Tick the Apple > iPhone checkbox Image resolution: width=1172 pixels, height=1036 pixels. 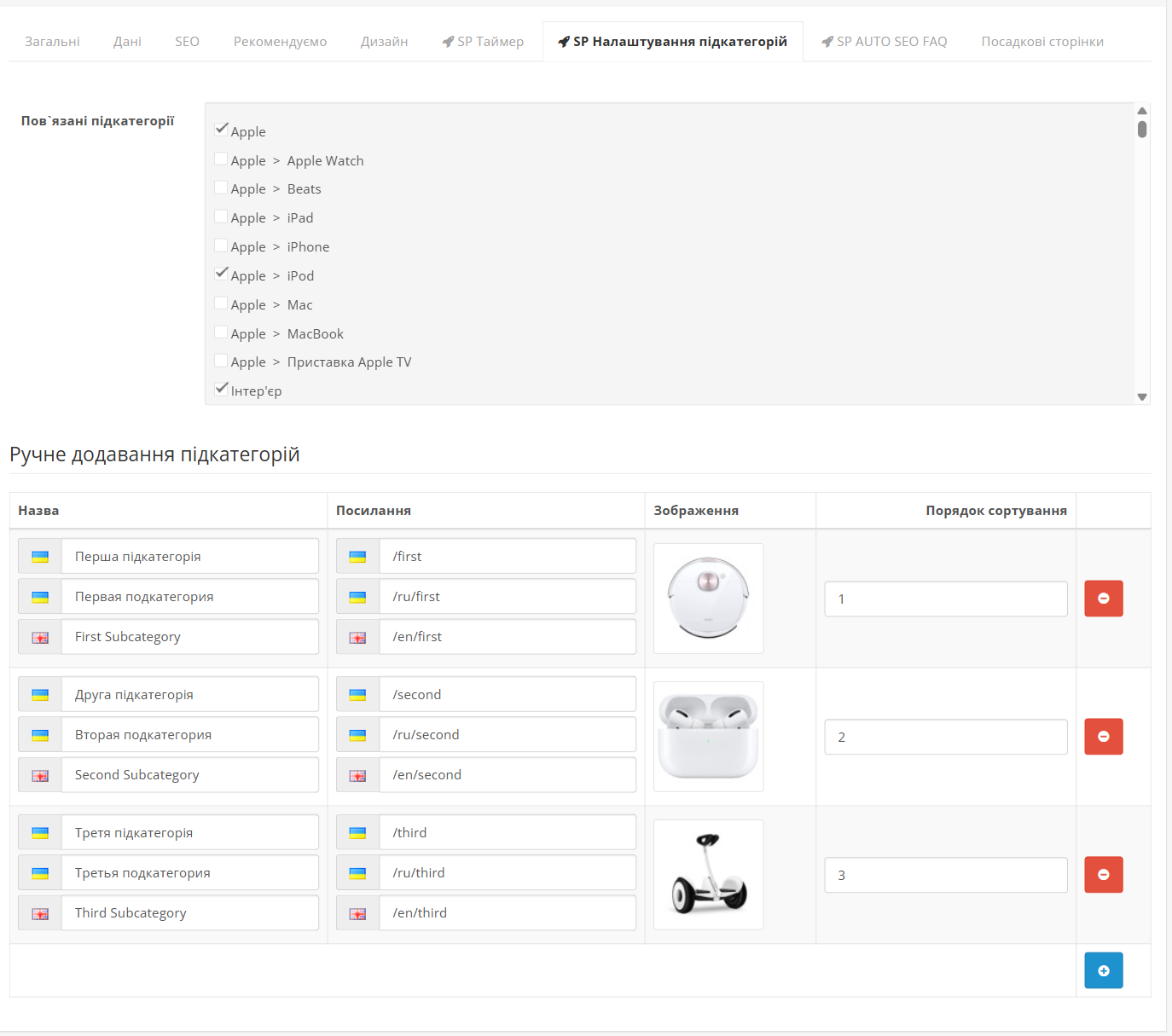[221, 246]
